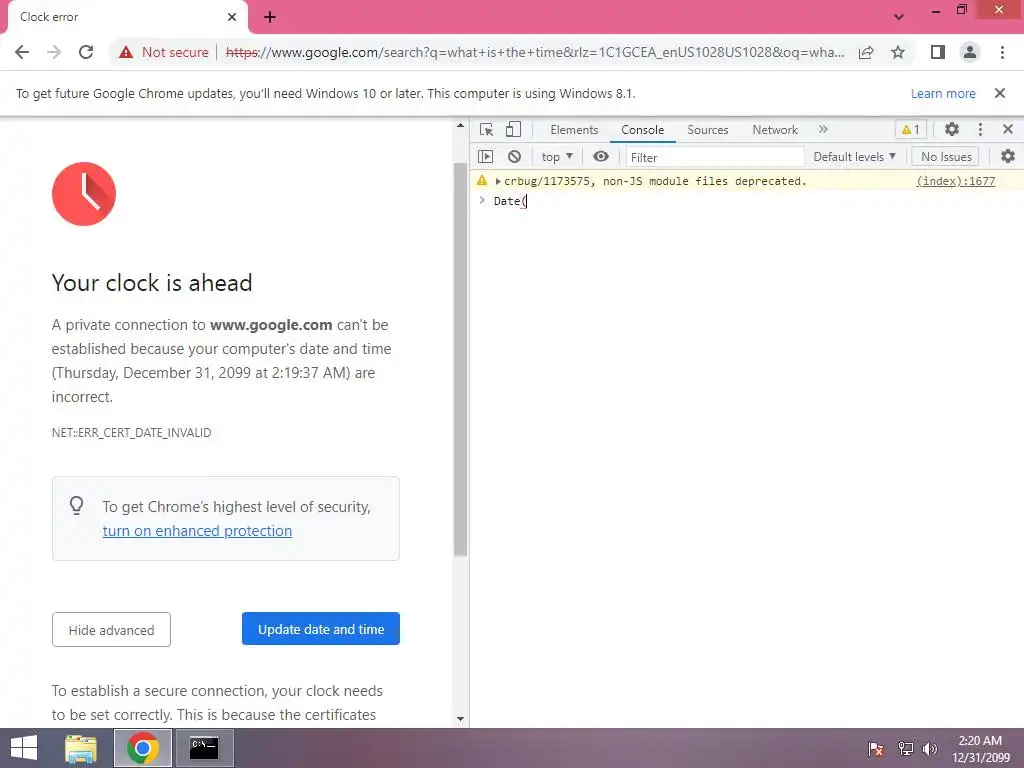Image resolution: width=1024 pixels, height=768 pixels.
Task: Clear the console with the ban icon
Action: [x=515, y=157]
